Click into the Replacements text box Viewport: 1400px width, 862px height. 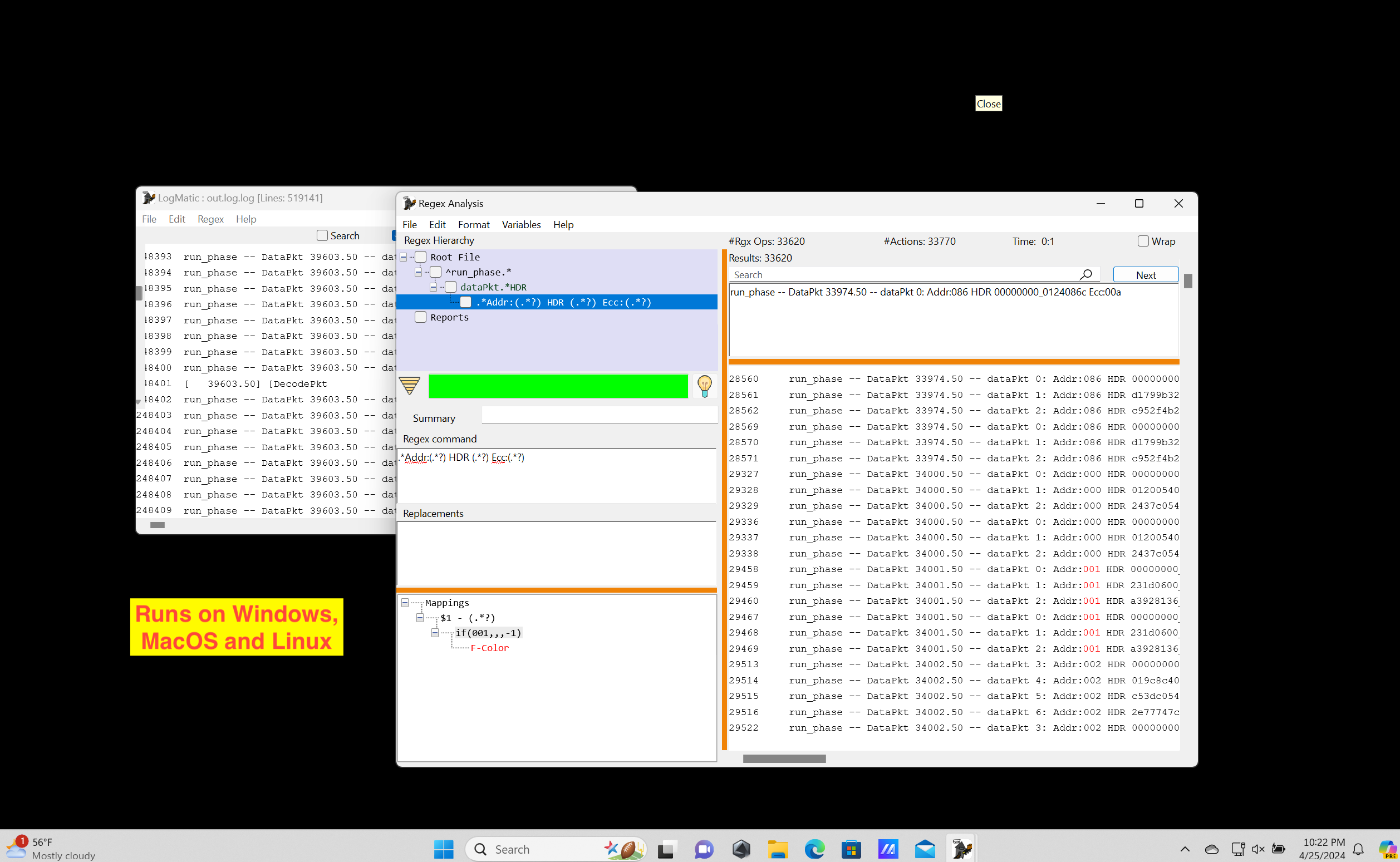tap(556, 553)
